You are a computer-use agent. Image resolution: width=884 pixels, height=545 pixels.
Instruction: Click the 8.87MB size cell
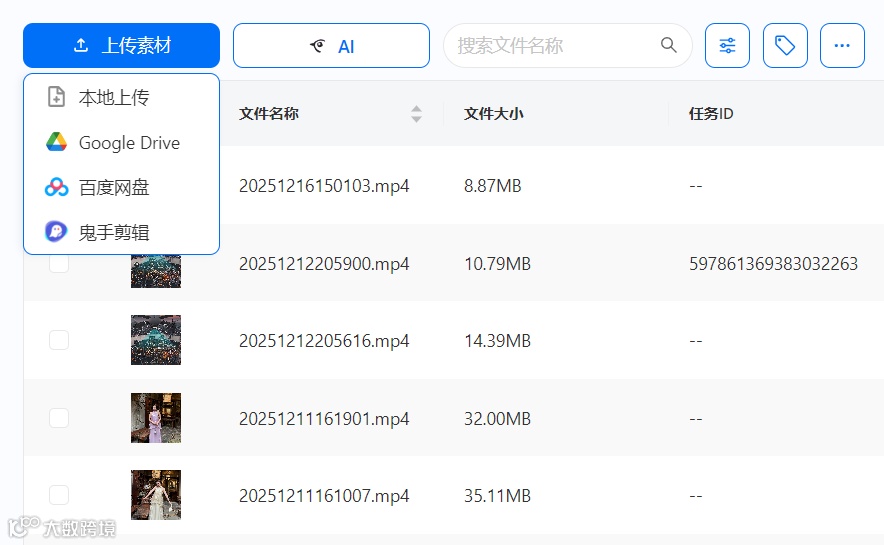click(493, 186)
